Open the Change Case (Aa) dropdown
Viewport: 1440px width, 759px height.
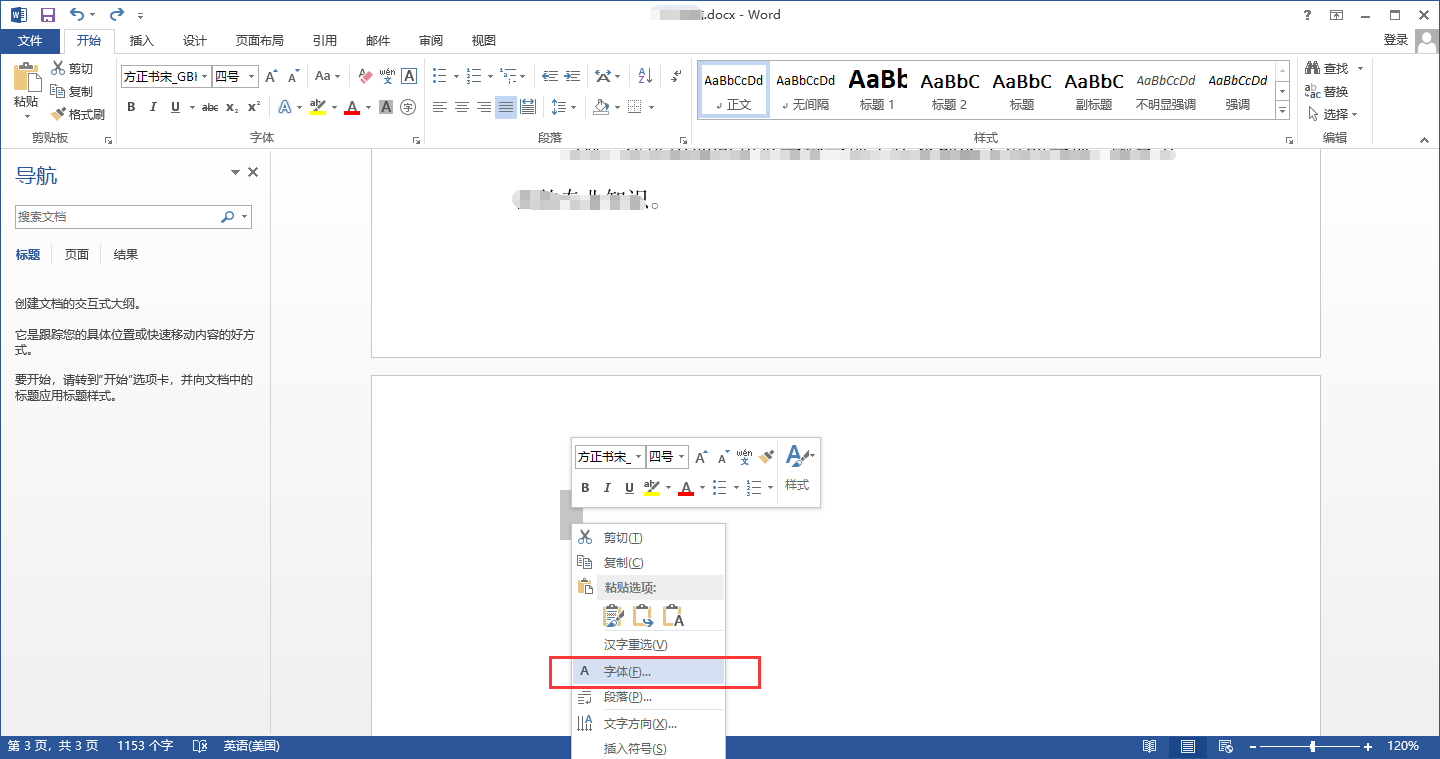327,76
